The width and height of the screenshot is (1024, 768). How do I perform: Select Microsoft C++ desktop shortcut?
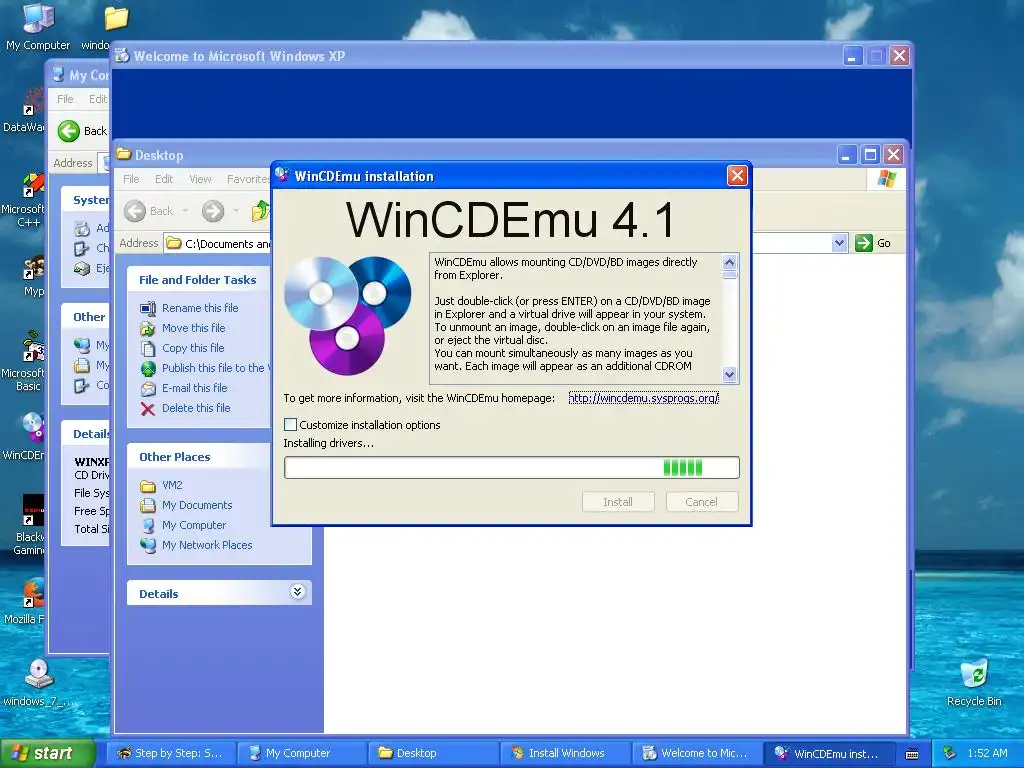[x=24, y=200]
